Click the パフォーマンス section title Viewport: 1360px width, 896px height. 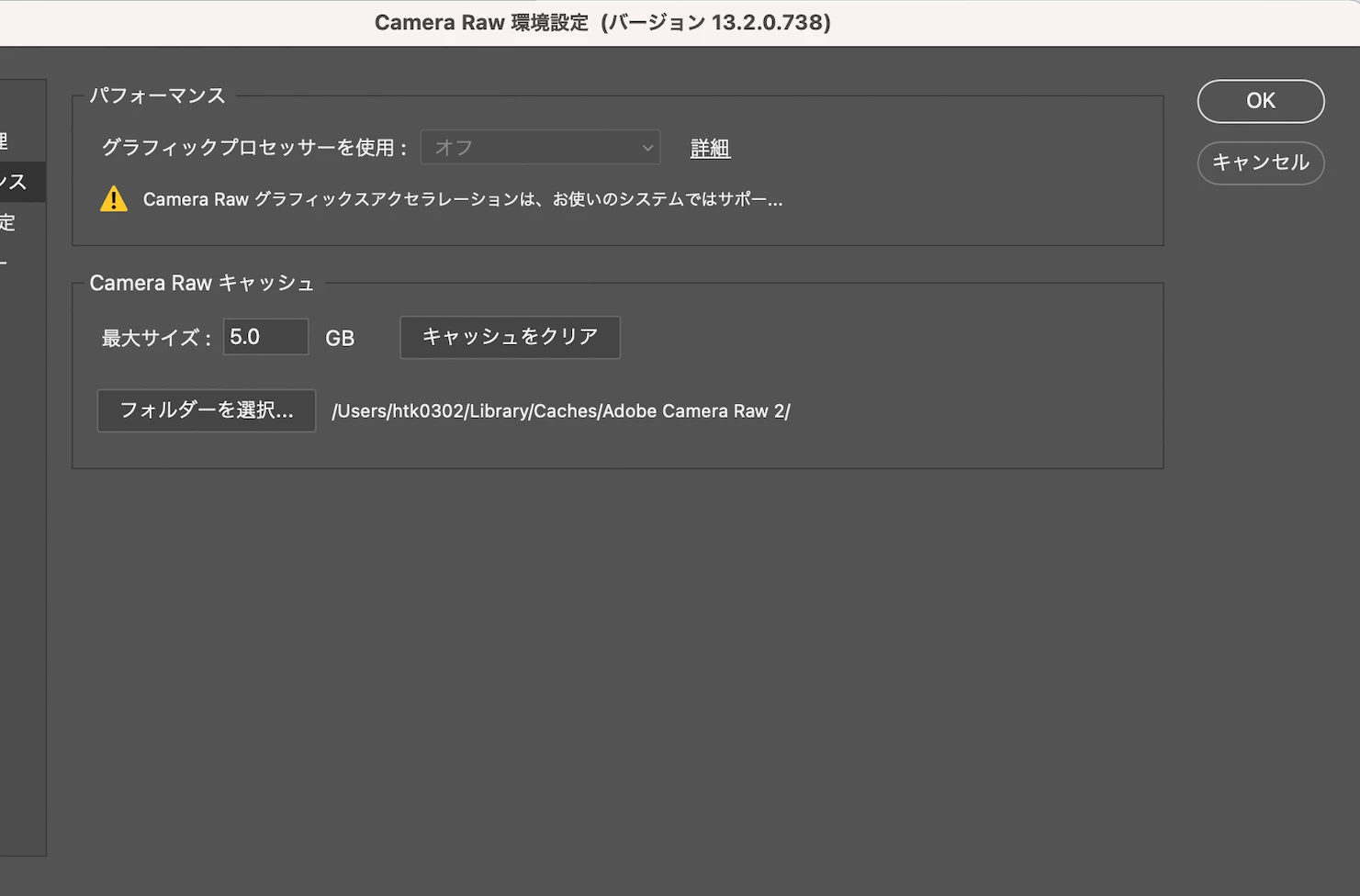point(157,95)
